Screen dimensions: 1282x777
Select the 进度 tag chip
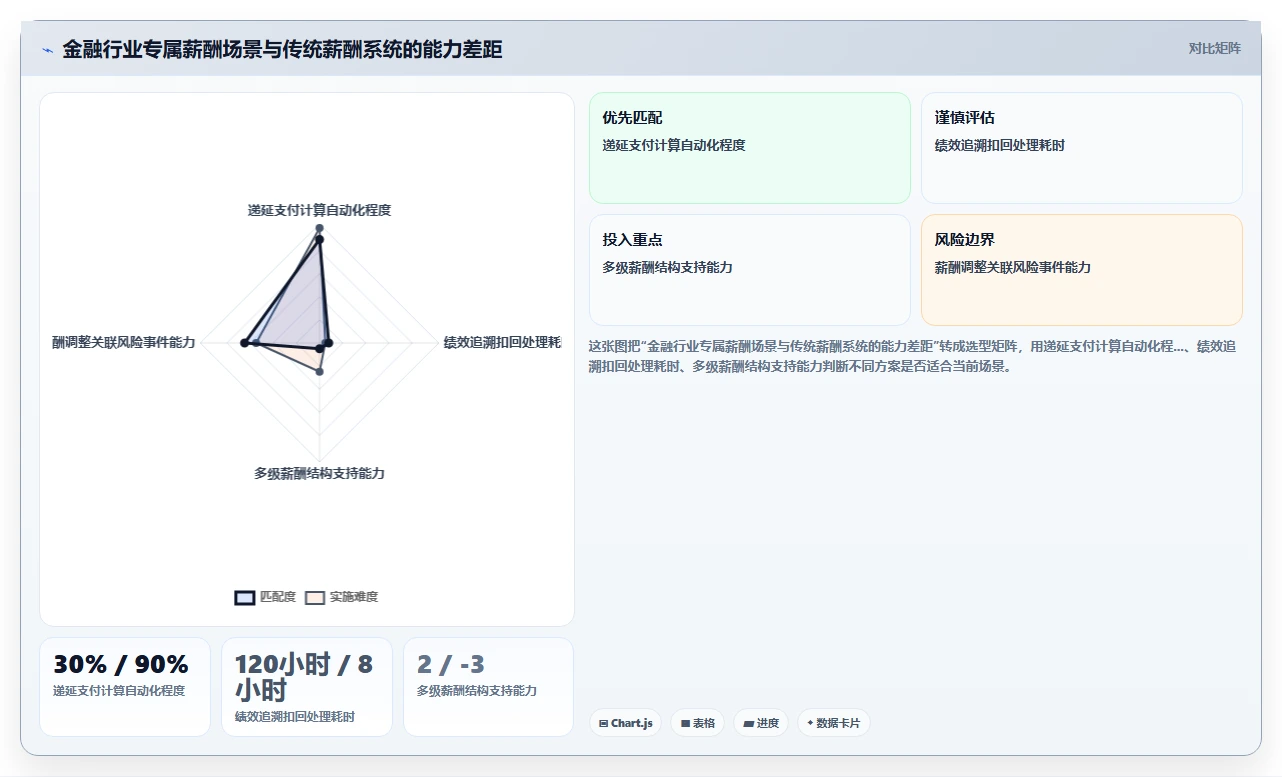[x=761, y=723]
